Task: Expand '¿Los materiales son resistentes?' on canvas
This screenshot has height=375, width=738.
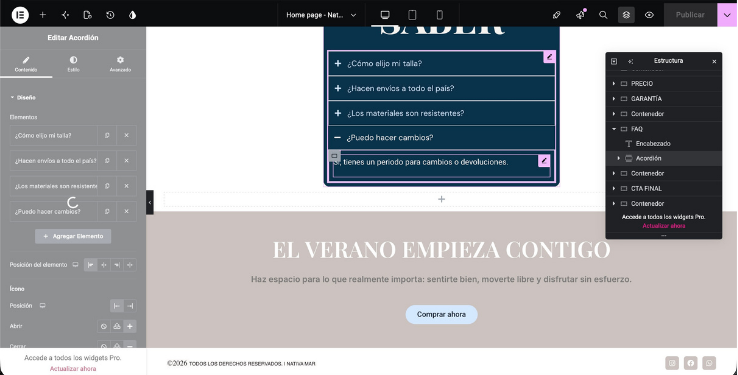Action: pyautogui.click(x=441, y=113)
